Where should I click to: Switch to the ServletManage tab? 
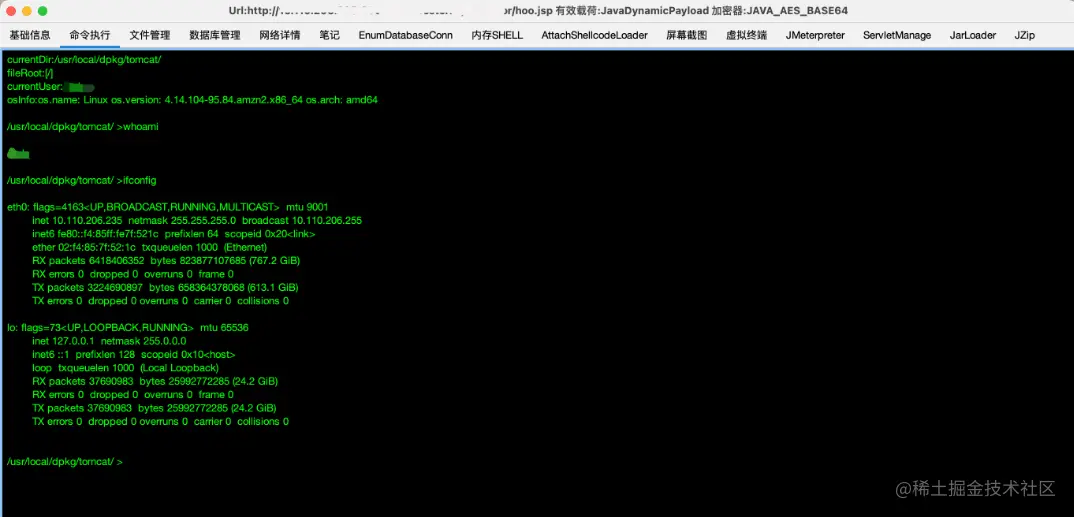click(x=897, y=35)
